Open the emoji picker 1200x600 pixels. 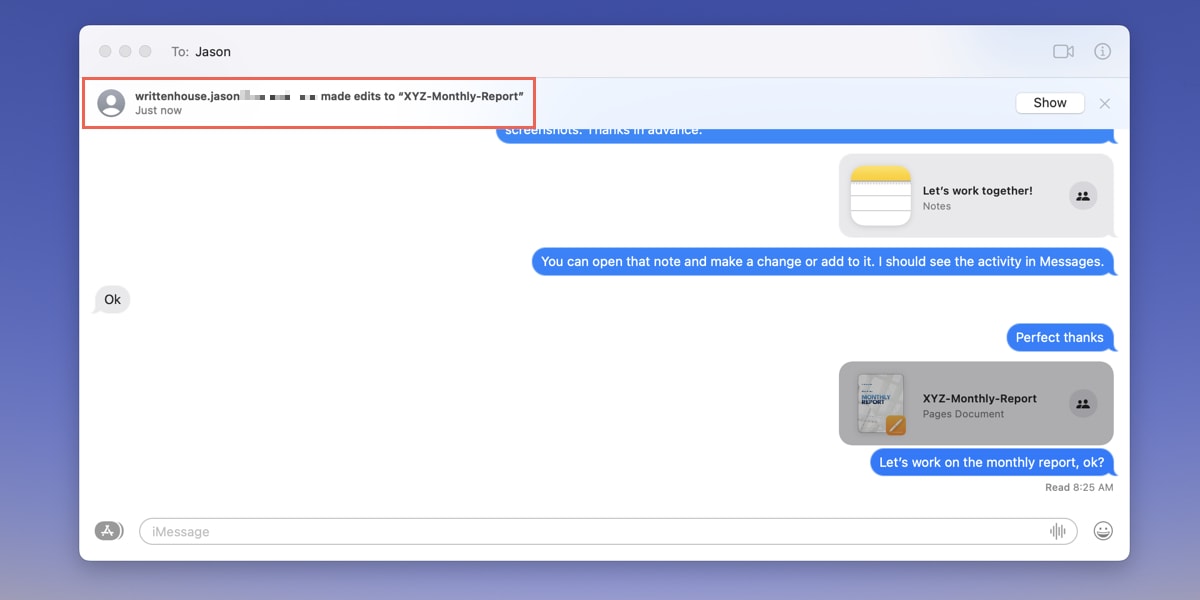click(x=1103, y=530)
